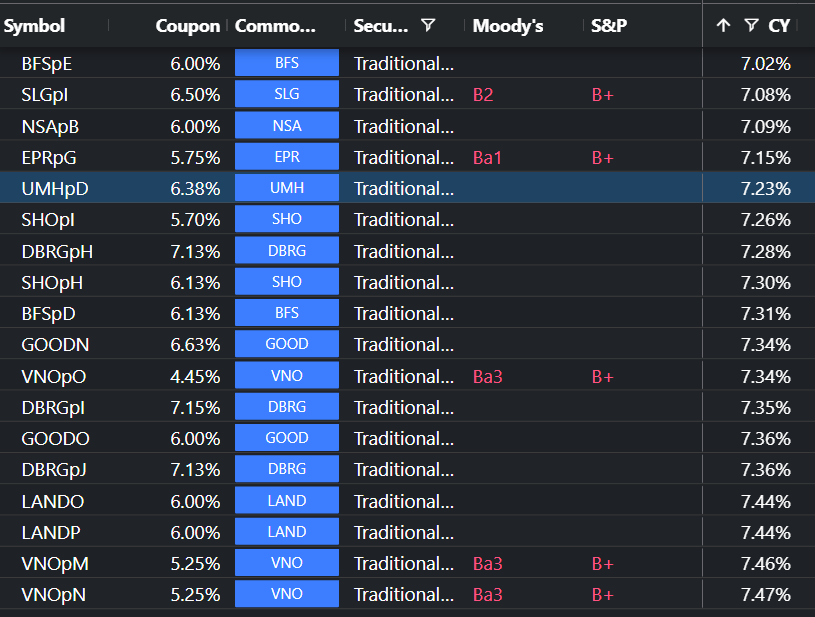Click the Common column header

(275, 25)
